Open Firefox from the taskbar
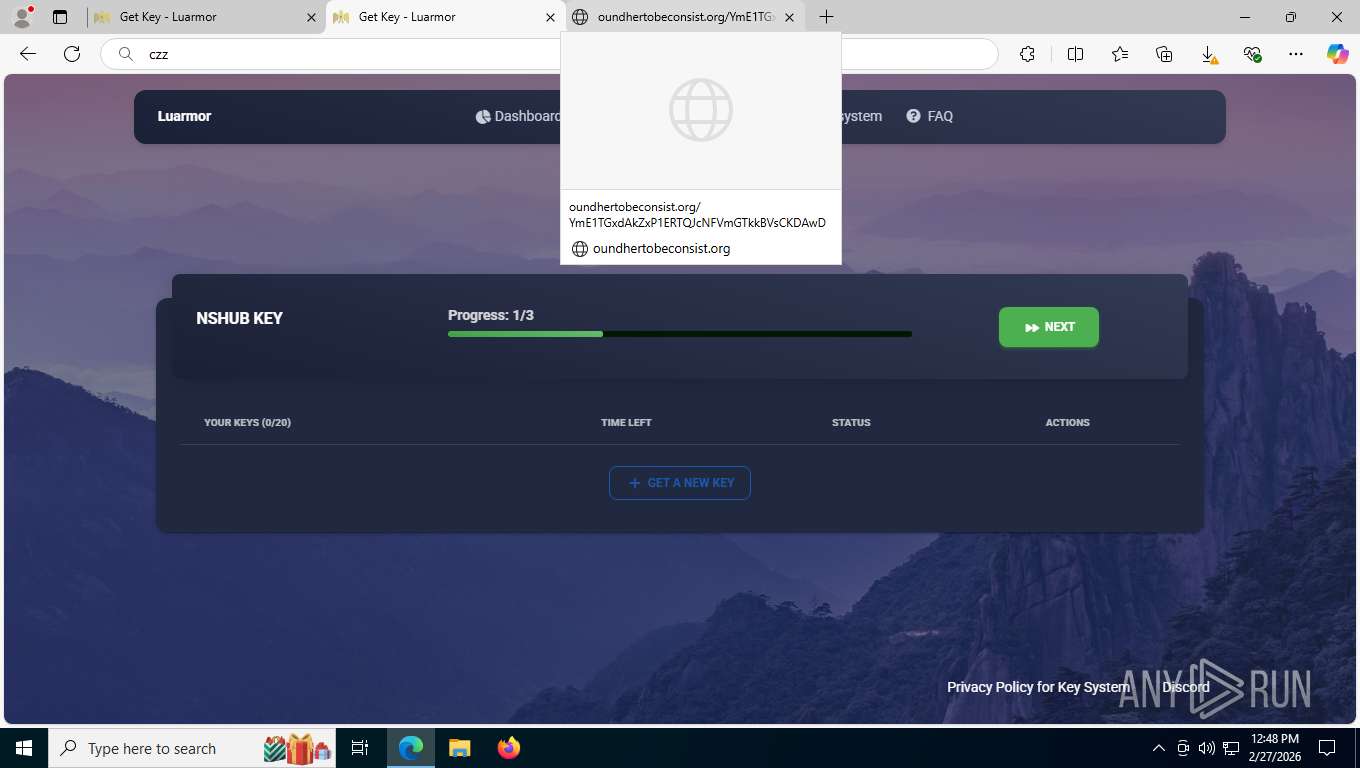Image resolution: width=1360 pixels, height=768 pixels. click(x=509, y=748)
